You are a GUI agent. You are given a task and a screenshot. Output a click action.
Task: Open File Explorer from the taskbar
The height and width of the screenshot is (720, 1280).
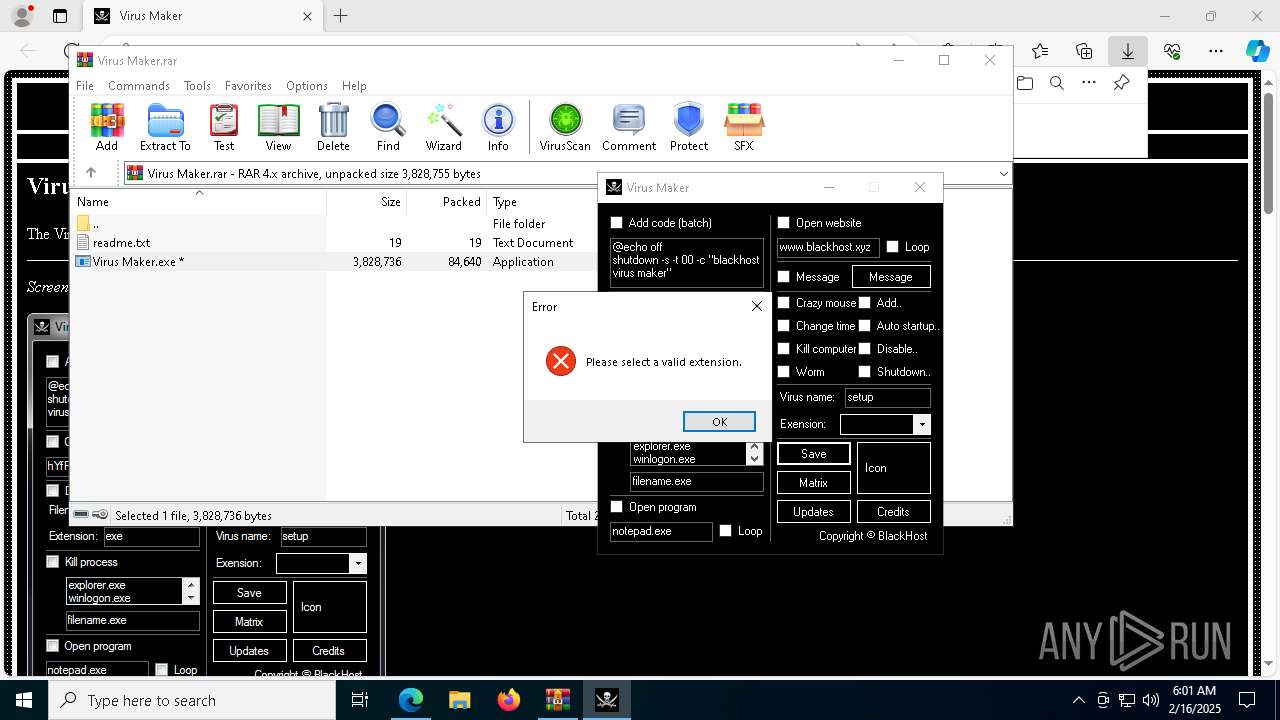(x=459, y=700)
